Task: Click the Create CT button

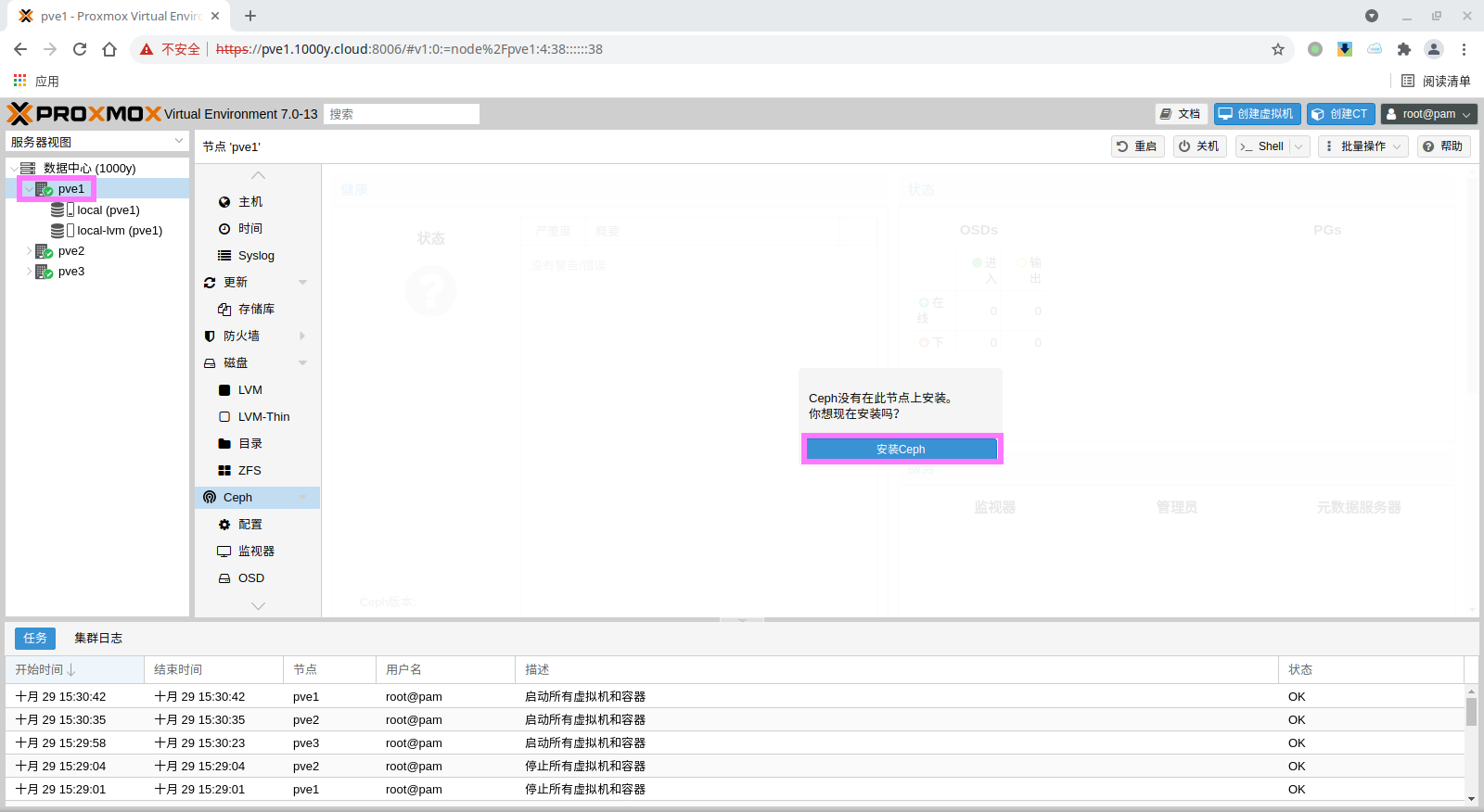Action: 1340,114
